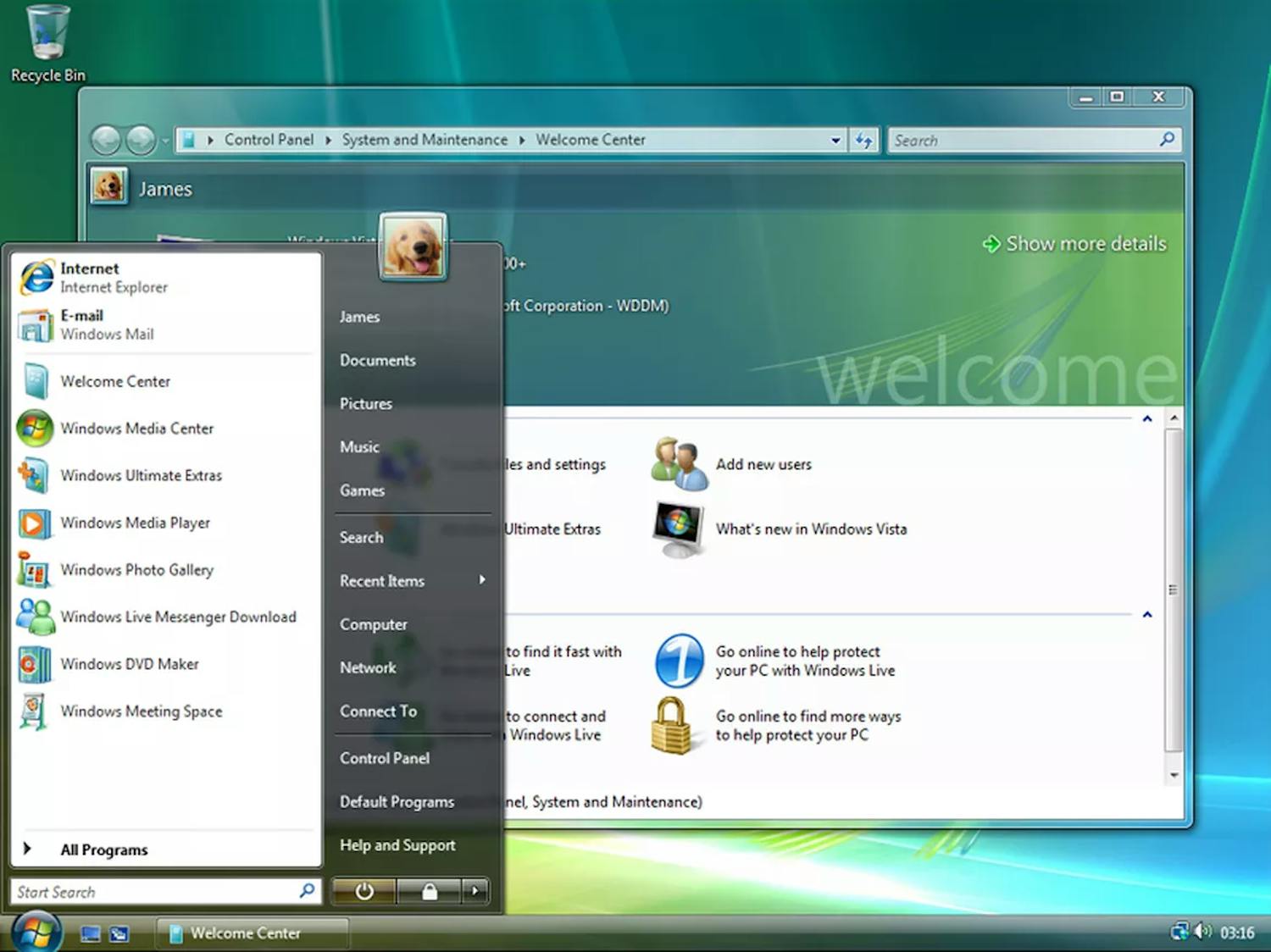1271x952 pixels.
Task: Launch Windows Photo Gallery
Action: (x=137, y=570)
